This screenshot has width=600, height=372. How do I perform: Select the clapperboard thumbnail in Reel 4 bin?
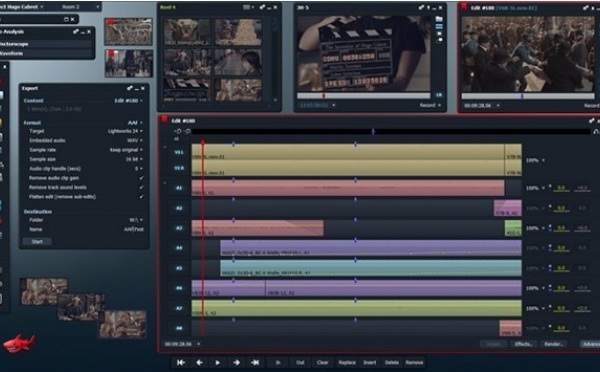click(187, 90)
